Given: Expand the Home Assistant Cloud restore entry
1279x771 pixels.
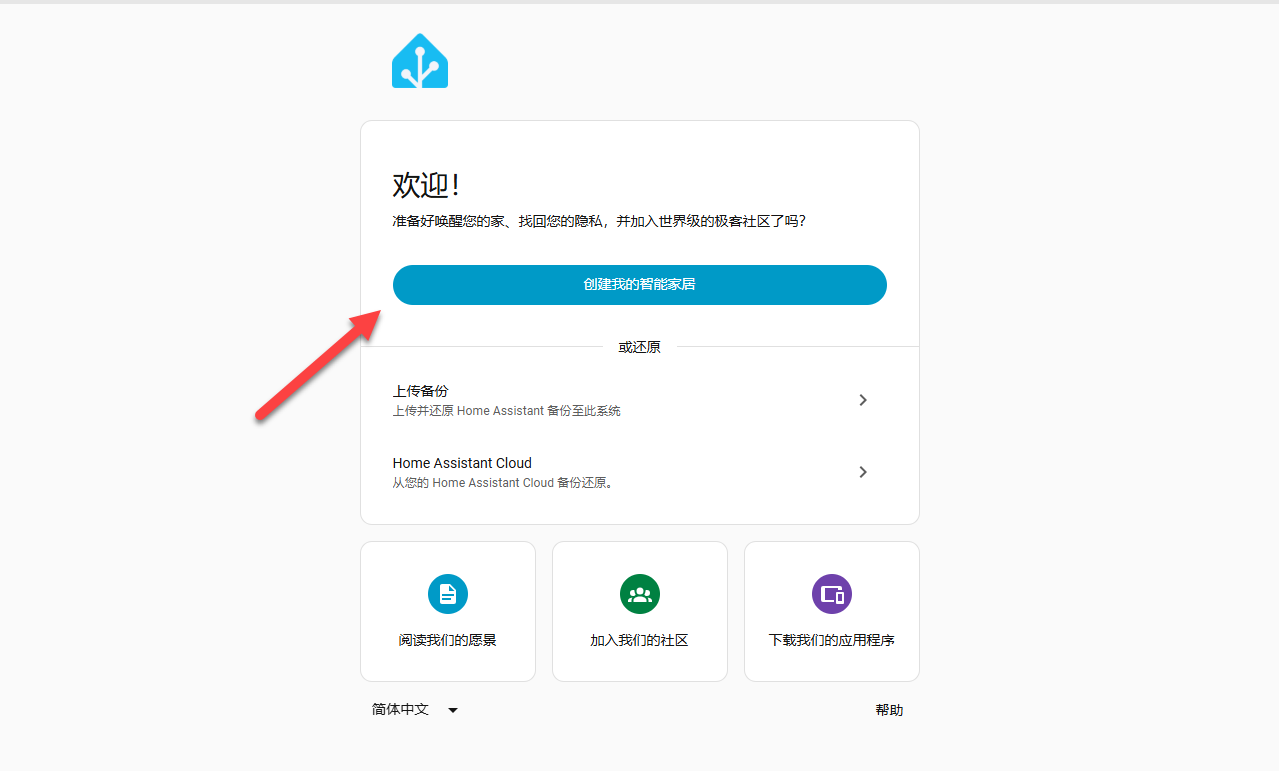Looking at the screenshot, I should tap(462, 463).
